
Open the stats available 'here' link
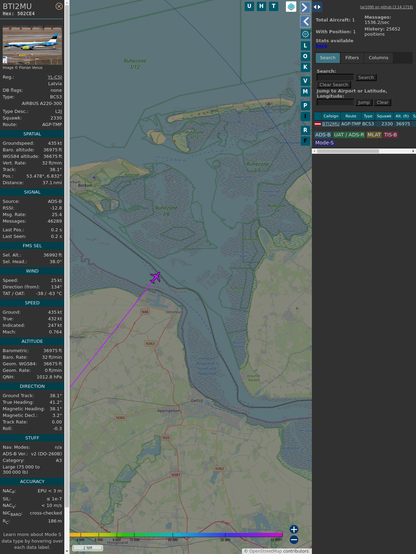tap(321, 46)
